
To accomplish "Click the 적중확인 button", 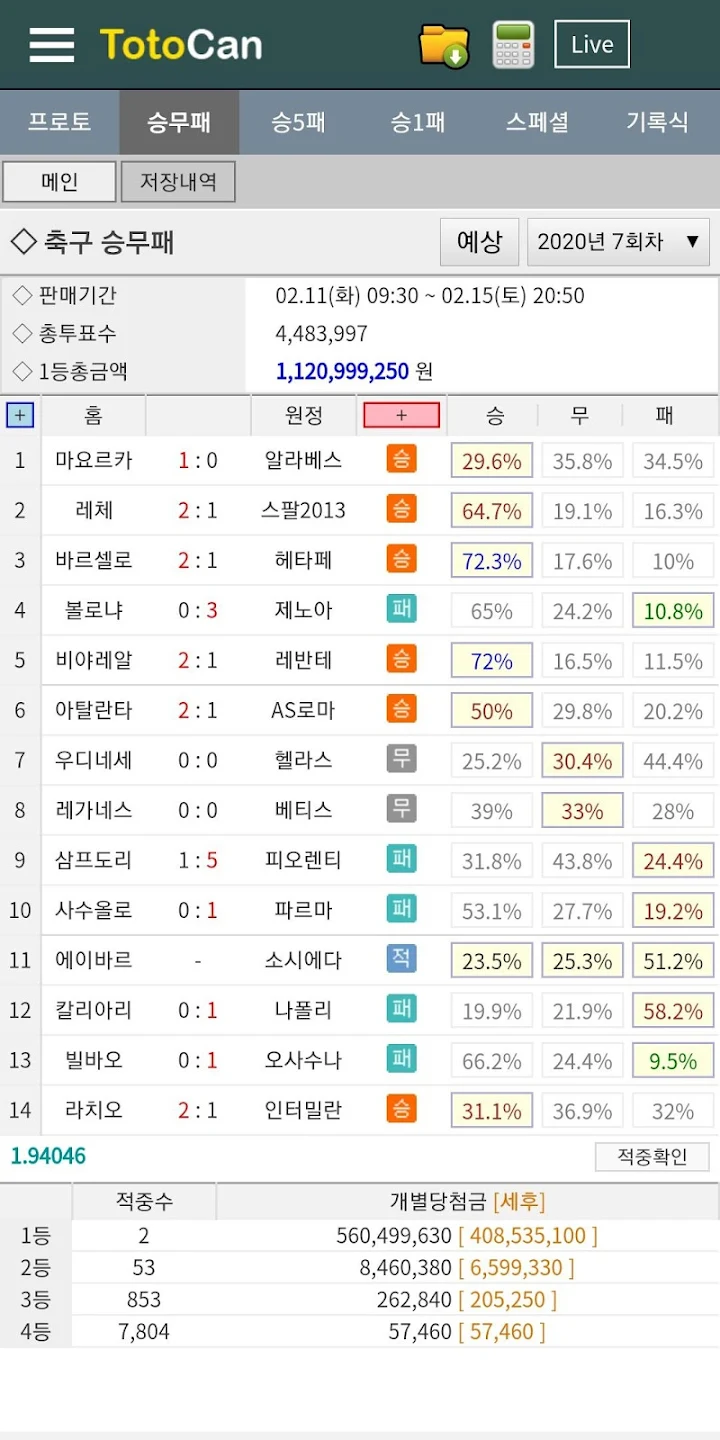I will point(652,1157).
